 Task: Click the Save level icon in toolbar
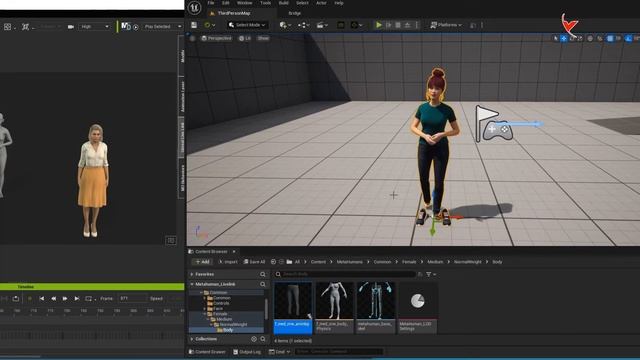click(194, 25)
